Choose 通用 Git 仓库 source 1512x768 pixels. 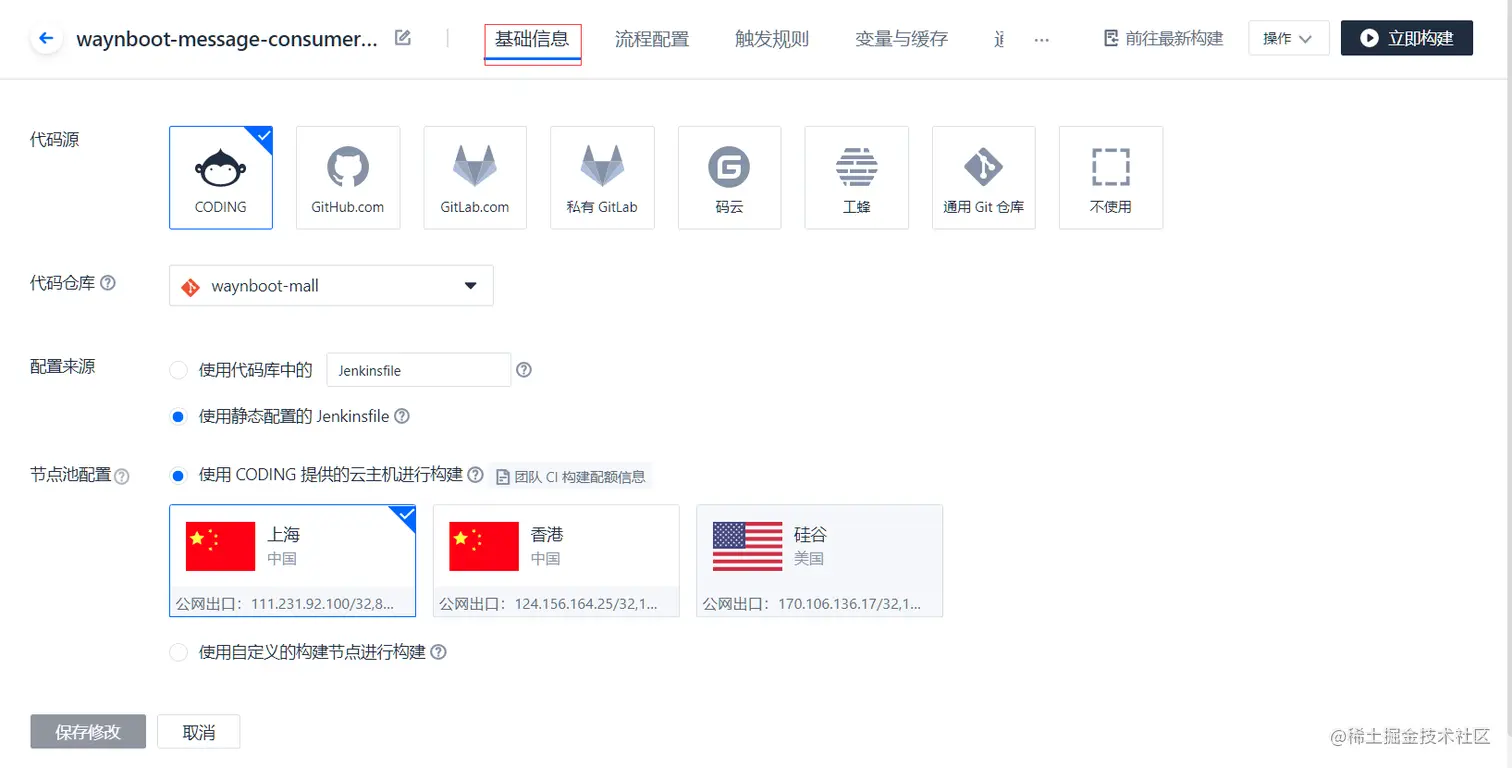coord(984,178)
